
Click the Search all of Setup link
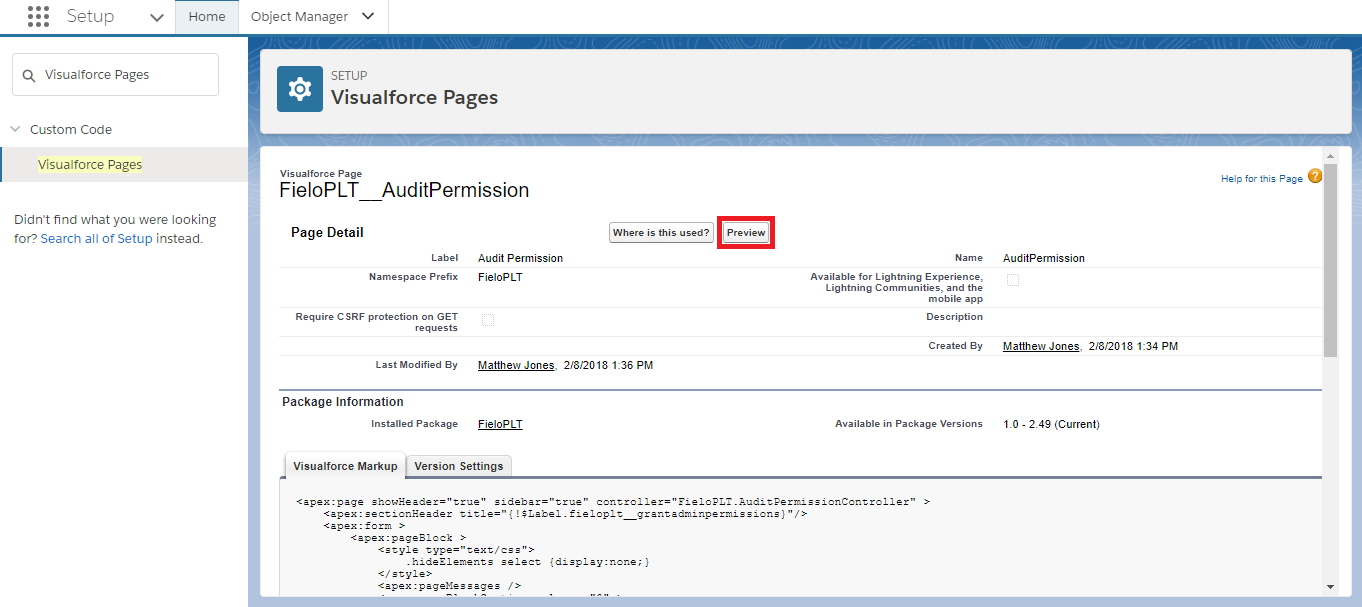click(x=97, y=239)
